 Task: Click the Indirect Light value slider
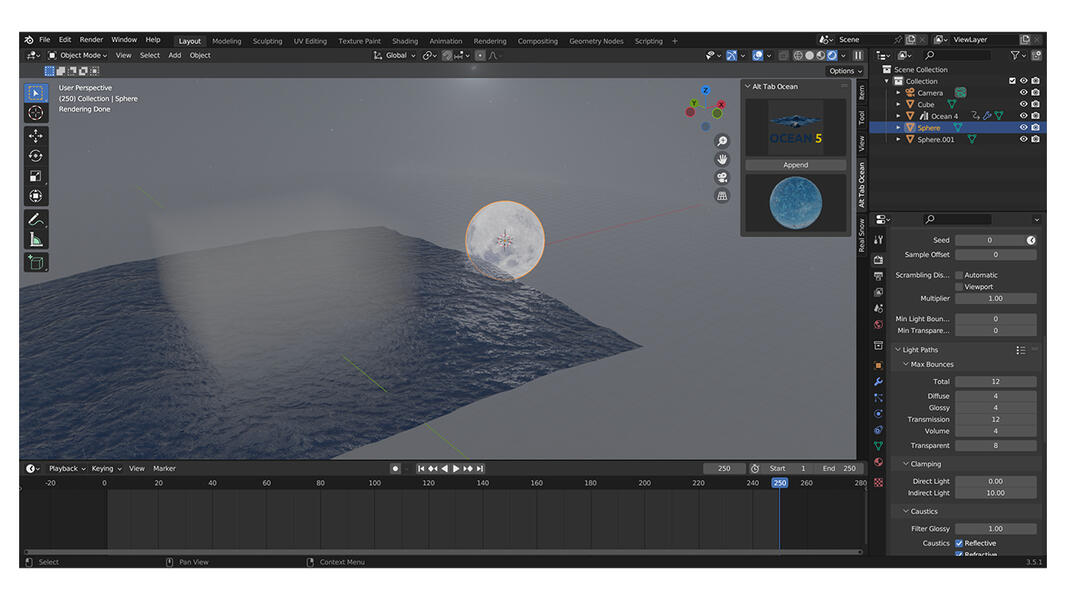pyautogui.click(x=995, y=493)
